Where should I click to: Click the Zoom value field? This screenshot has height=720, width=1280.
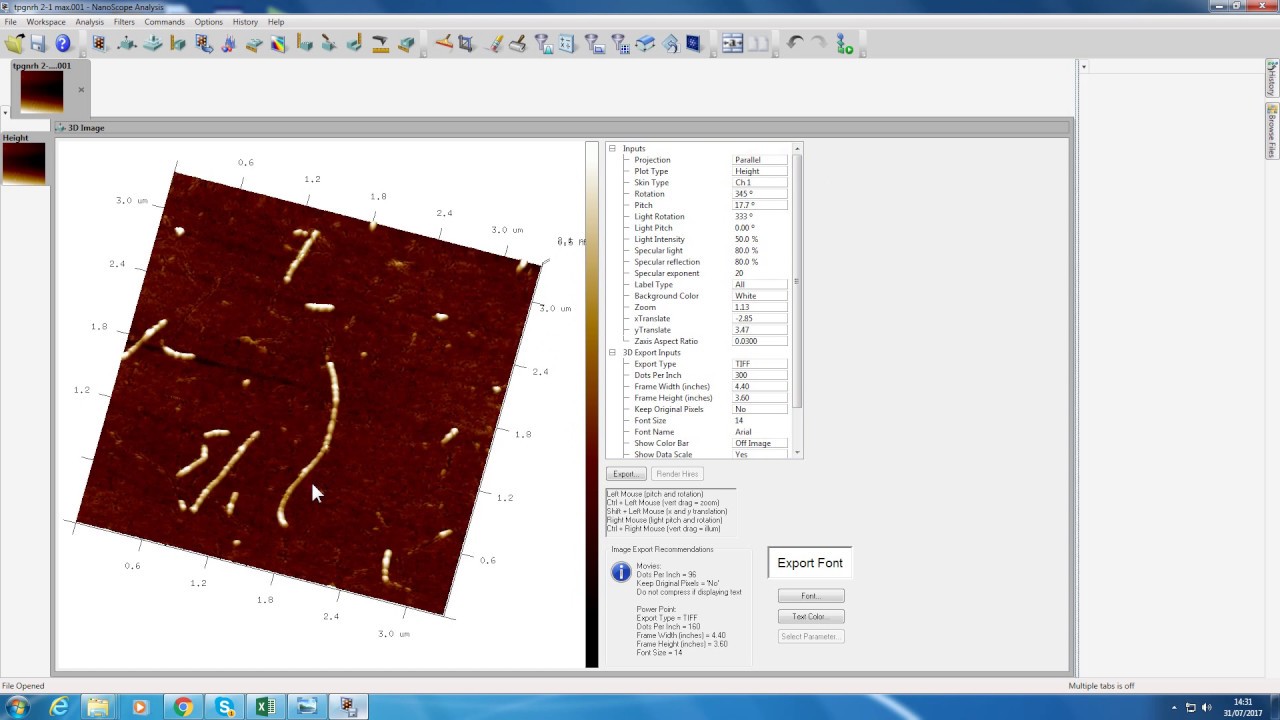[760, 307]
